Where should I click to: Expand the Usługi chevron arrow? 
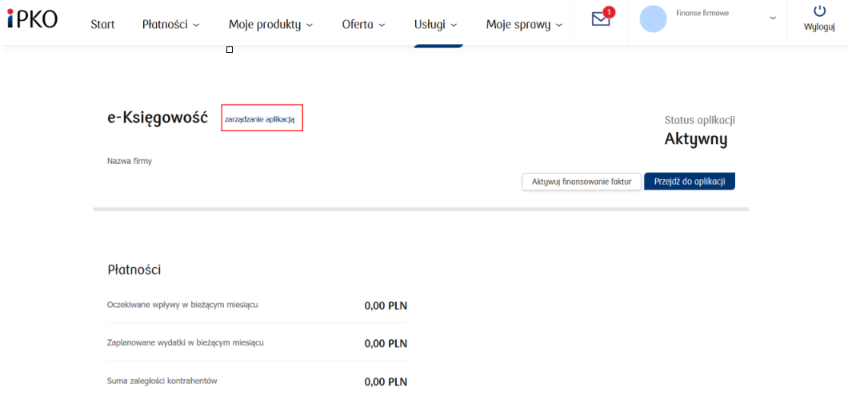(x=454, y=25)
